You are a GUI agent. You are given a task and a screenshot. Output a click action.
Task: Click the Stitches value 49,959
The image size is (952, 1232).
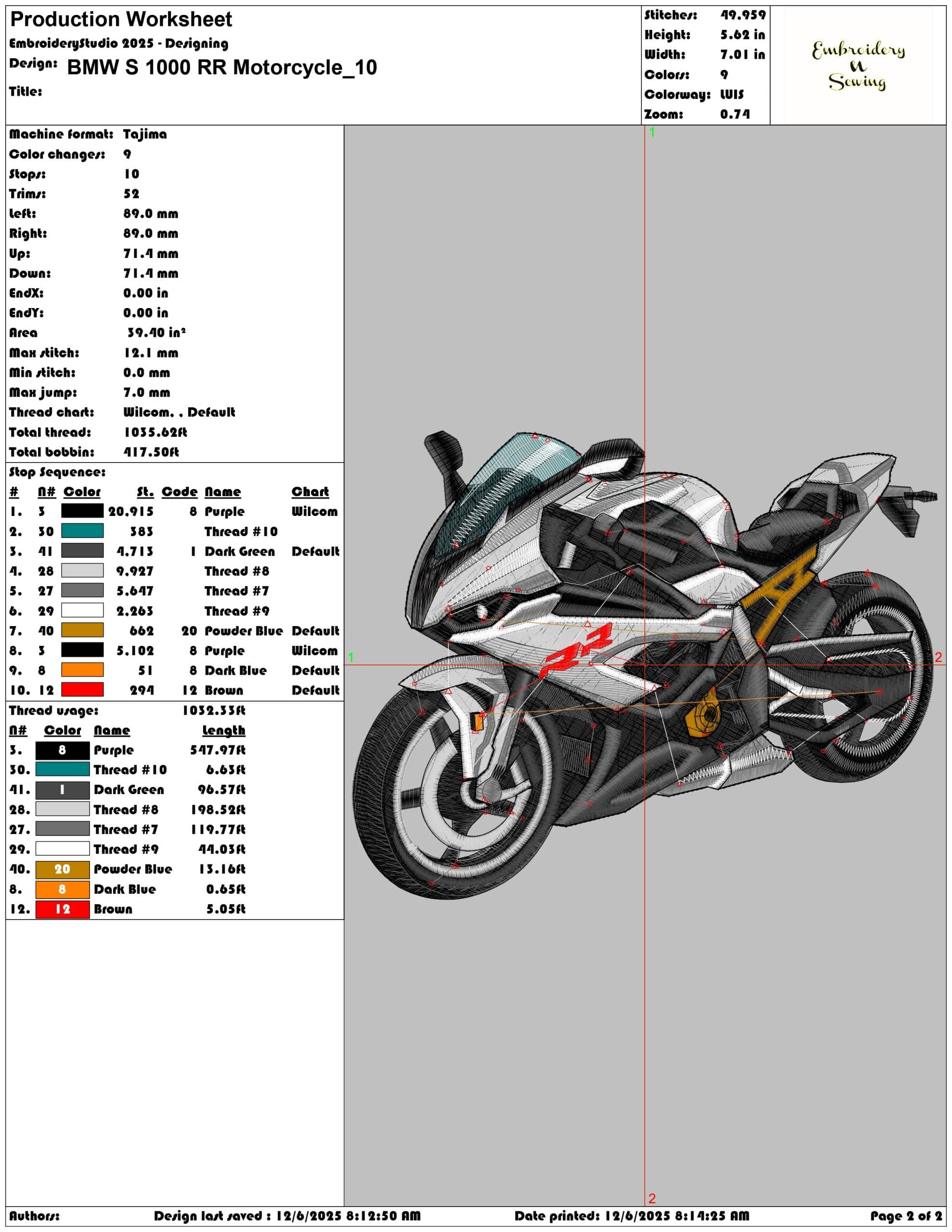[x=743, y=15]
